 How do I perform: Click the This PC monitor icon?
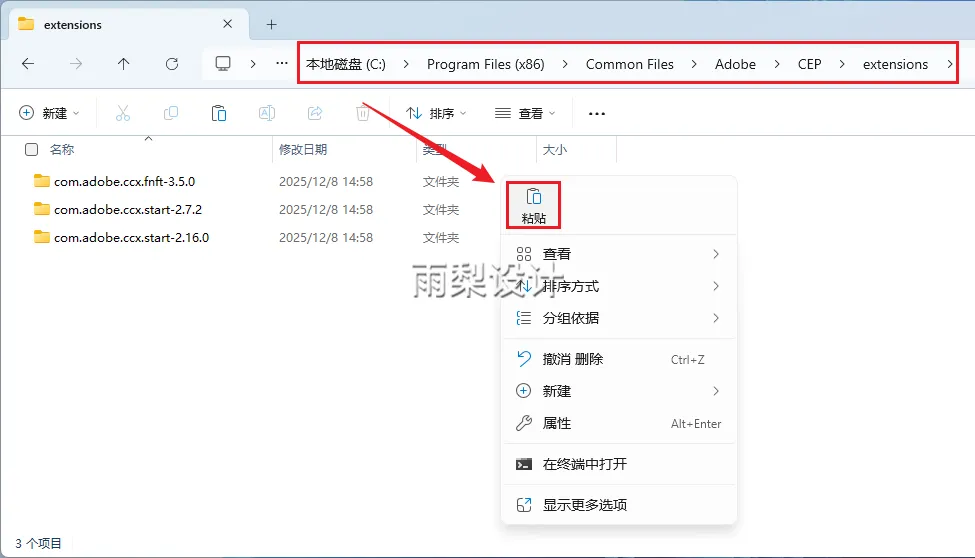click(x=223, y=63)
